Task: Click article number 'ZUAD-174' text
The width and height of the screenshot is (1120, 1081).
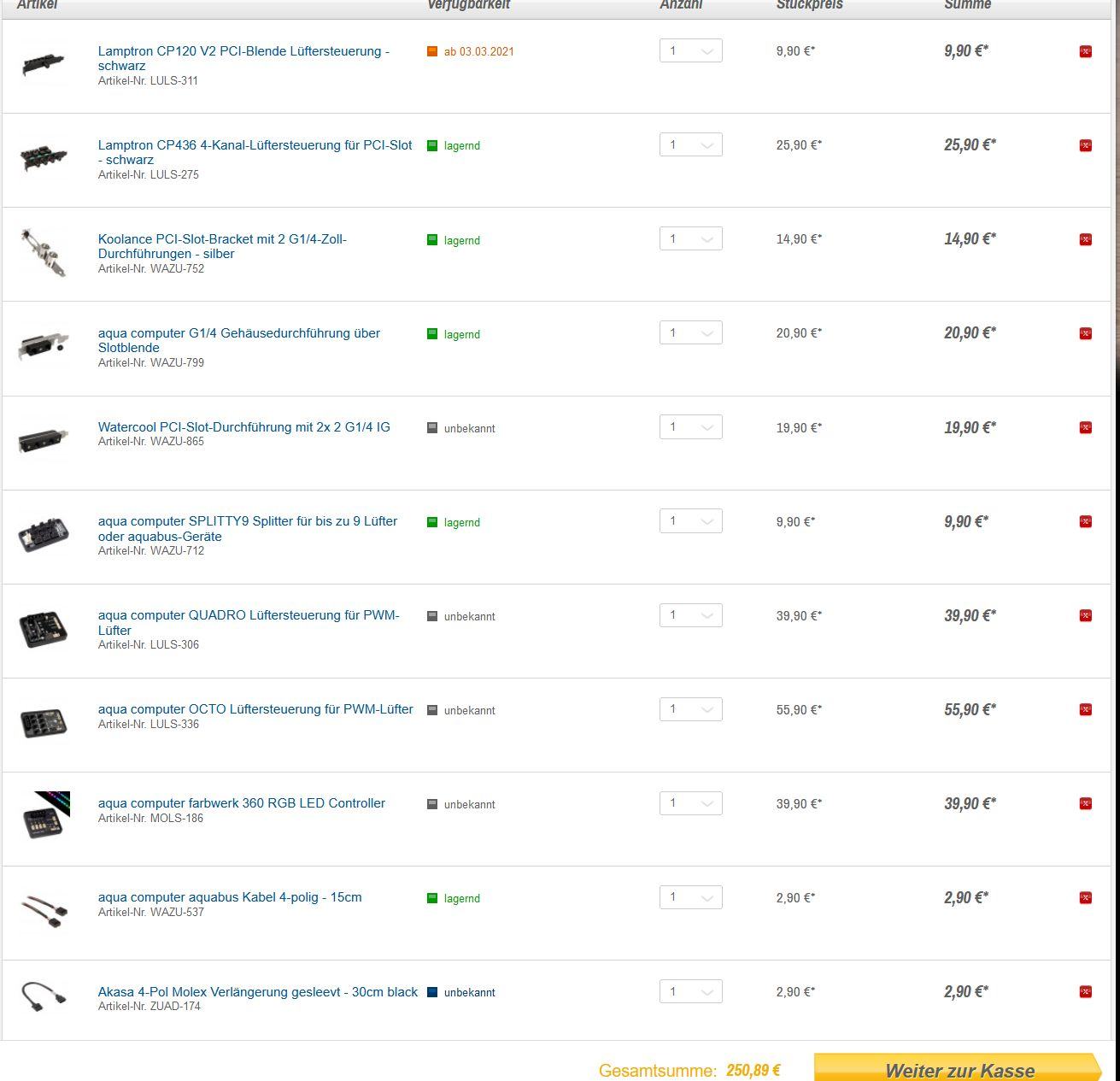Action: click(x=175, y=1006)
